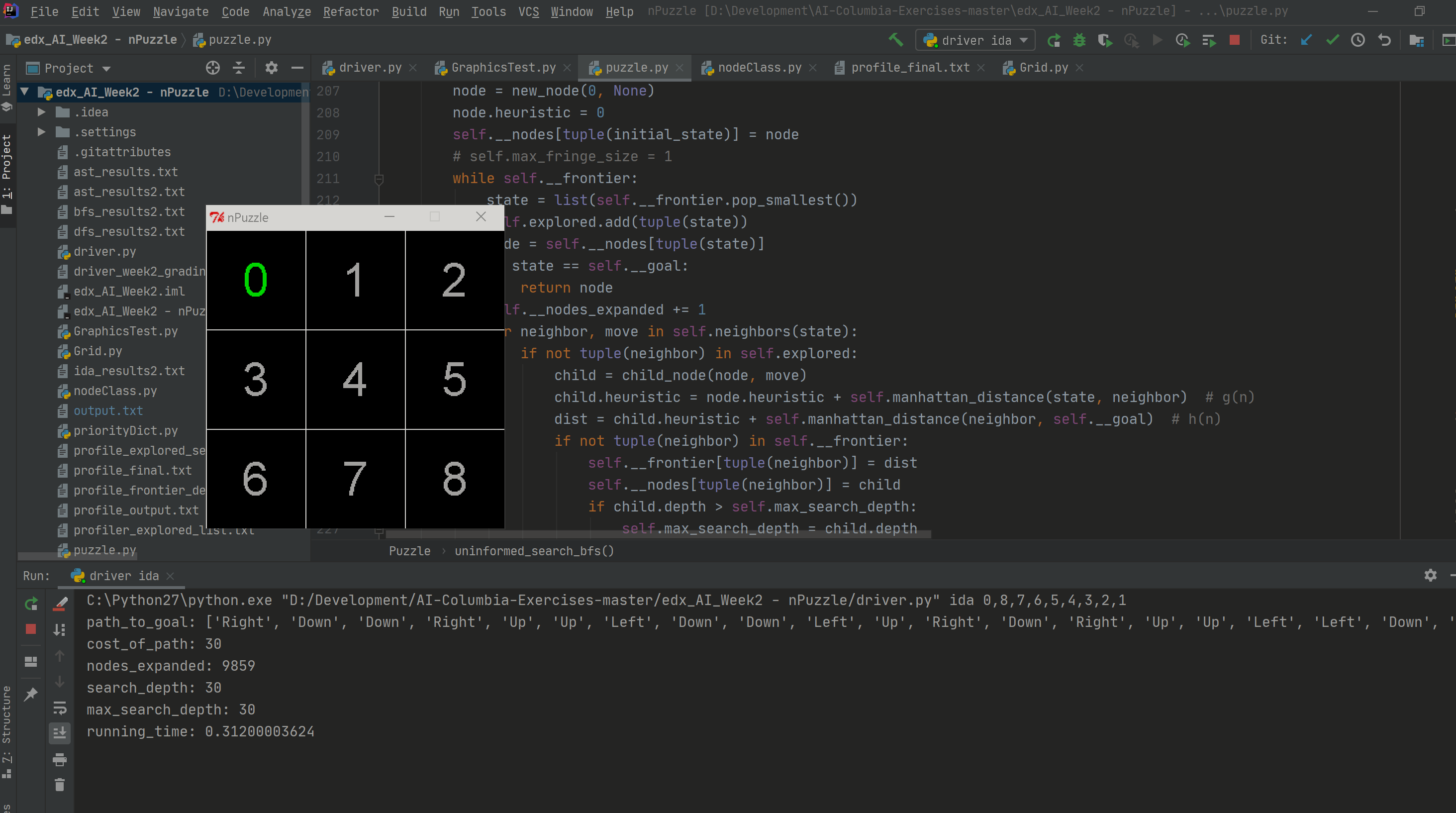Rerun the driver ida run configuration
This screenshot has width=1456, height=813.
[x=1054, y=40]
